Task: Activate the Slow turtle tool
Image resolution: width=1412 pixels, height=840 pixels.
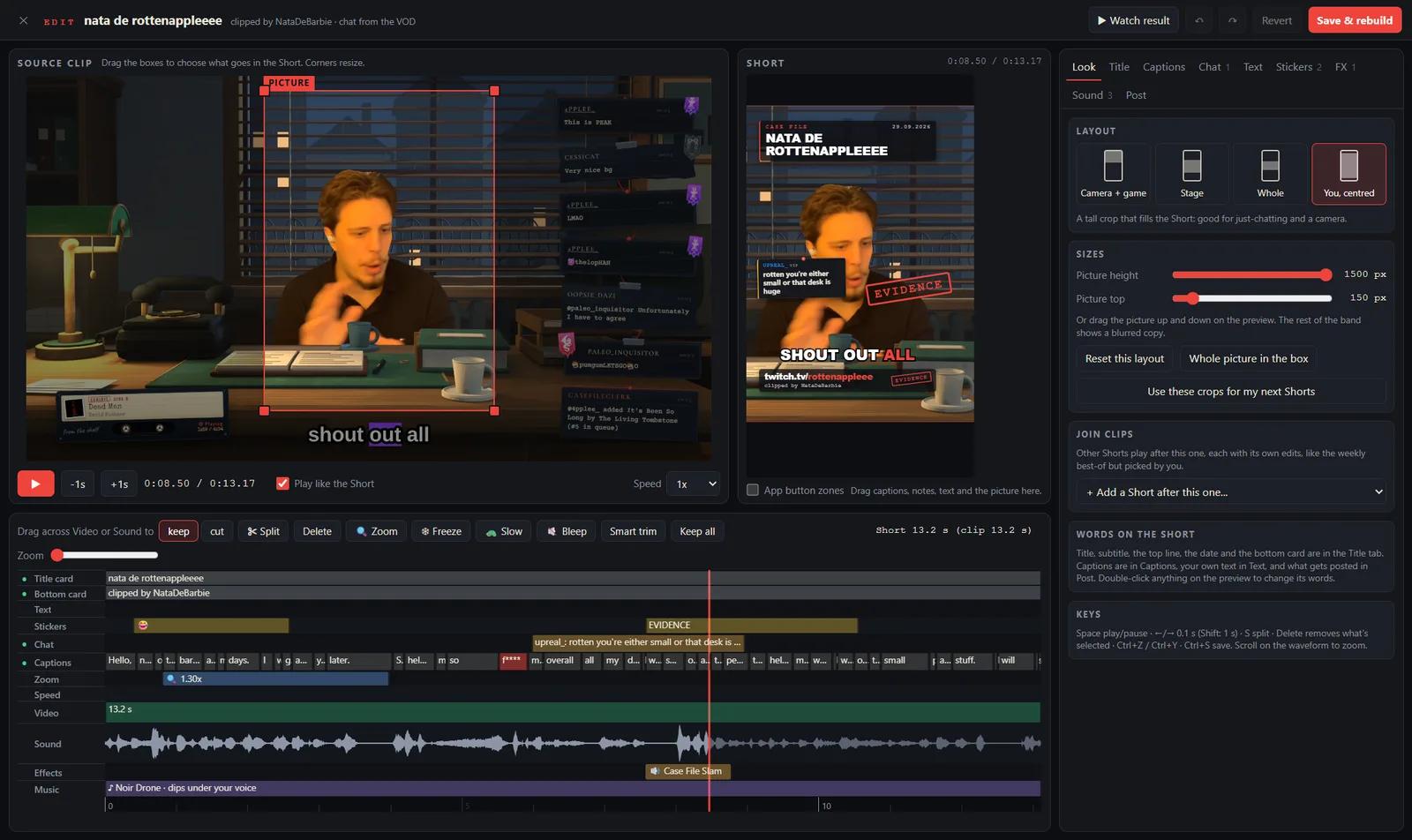Action: [x=504, y=531]
